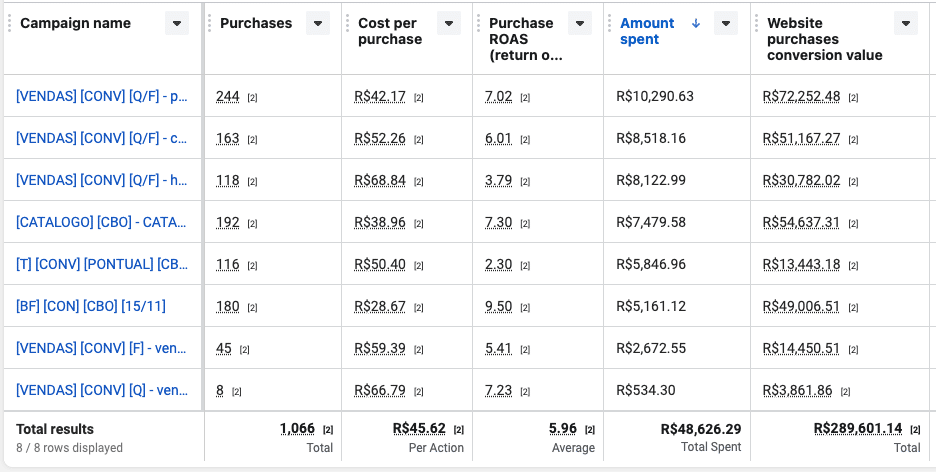The image size is (936, 472).
Task: Open campaign [VENDAS] [CONV] [Q/F] - p...
Action: click(101, 96)
